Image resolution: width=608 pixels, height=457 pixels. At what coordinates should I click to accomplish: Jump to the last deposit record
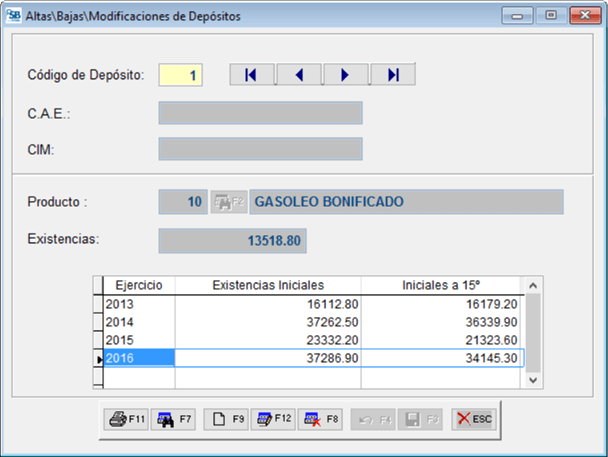[x=392, y=75]
